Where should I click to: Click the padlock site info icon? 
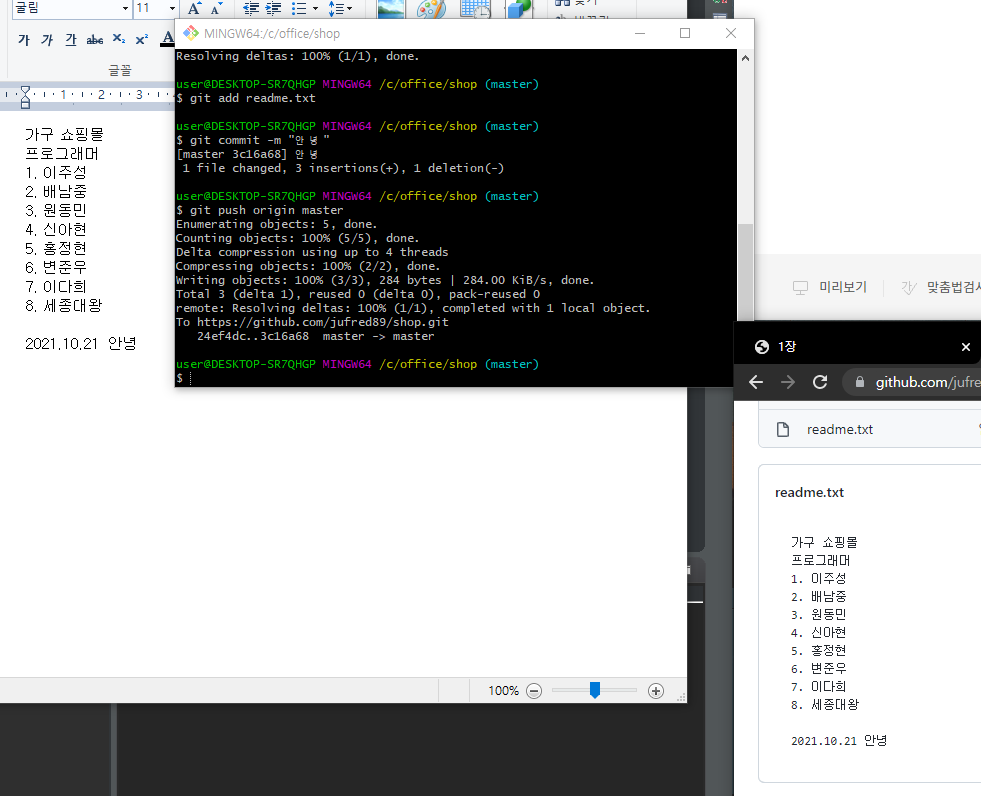[x=860, y=382]
